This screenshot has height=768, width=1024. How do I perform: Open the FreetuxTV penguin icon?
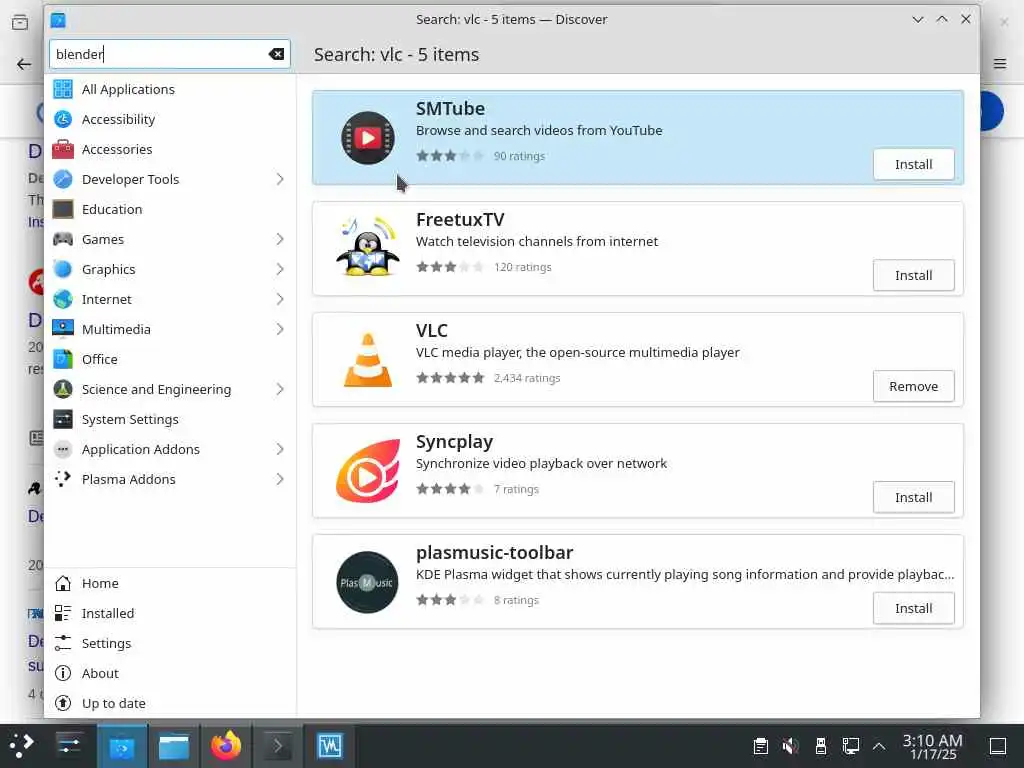pos(368,247)
